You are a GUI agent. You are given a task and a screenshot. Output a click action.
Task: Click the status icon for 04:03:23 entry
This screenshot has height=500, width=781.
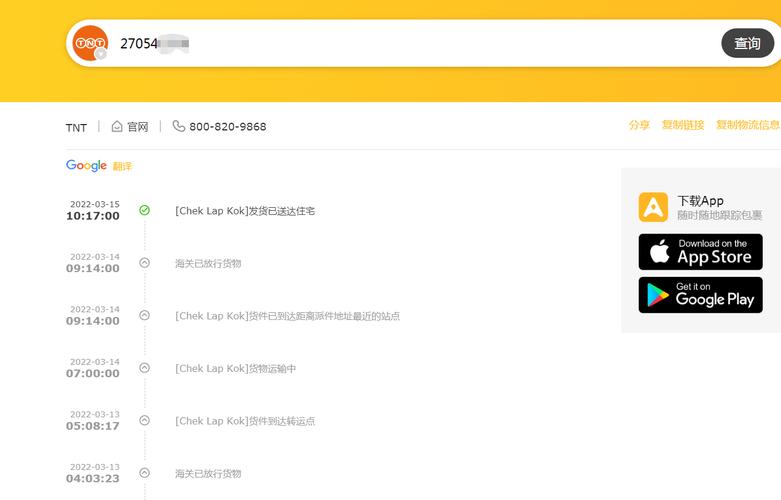tap(144, 473)
